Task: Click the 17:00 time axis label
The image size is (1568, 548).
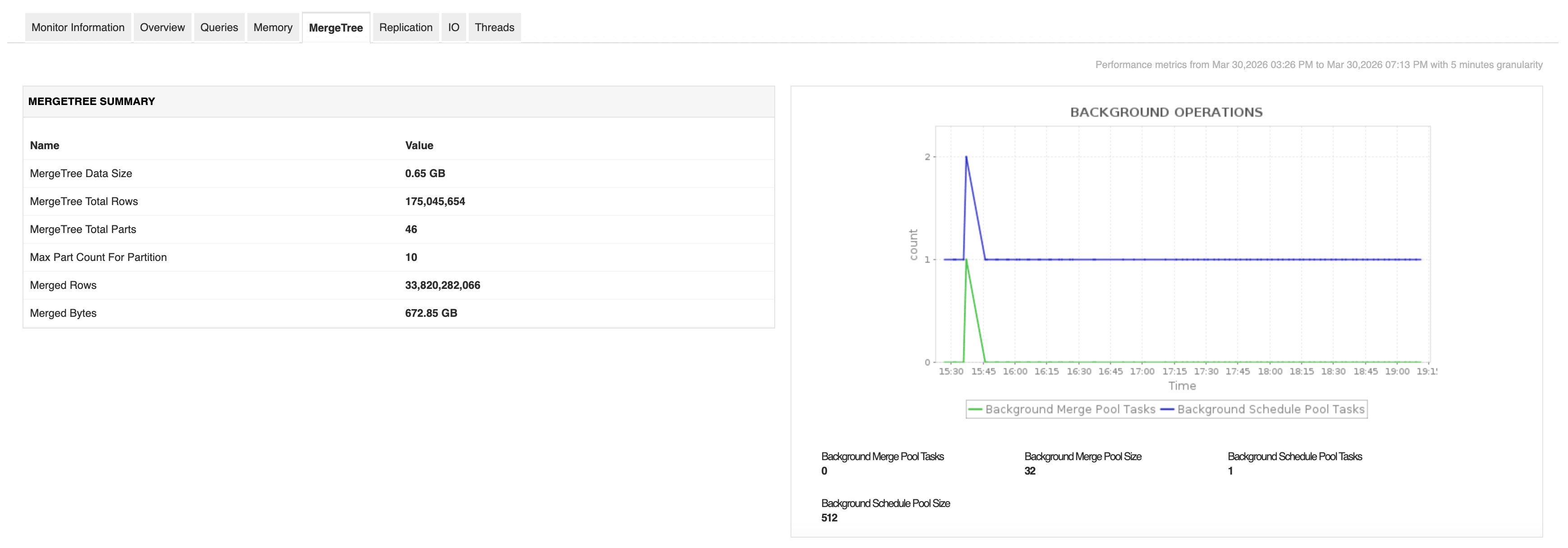Action: pyautogui.click(x=1142, y=371)
